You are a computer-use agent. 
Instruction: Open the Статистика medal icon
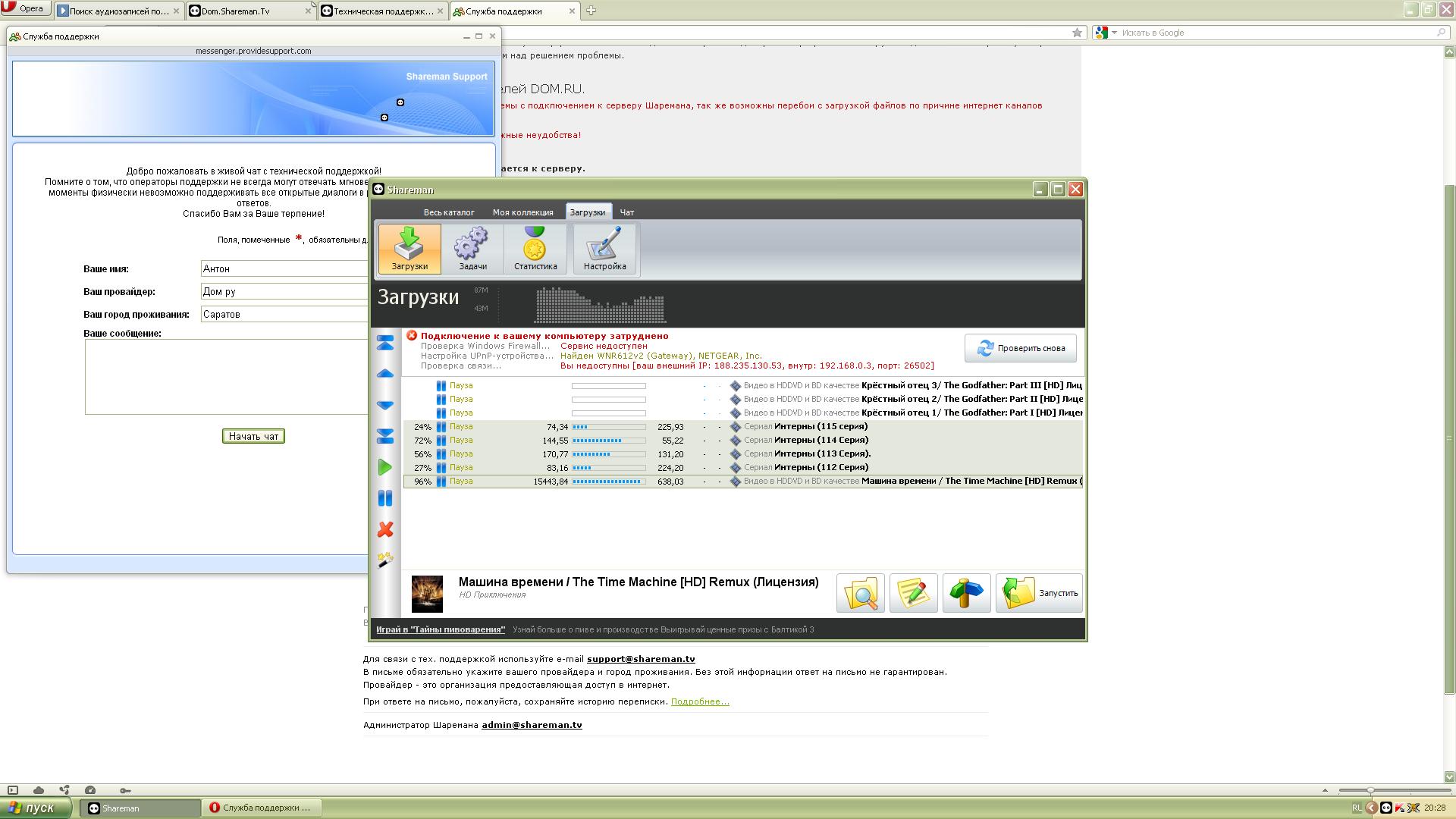535,248
